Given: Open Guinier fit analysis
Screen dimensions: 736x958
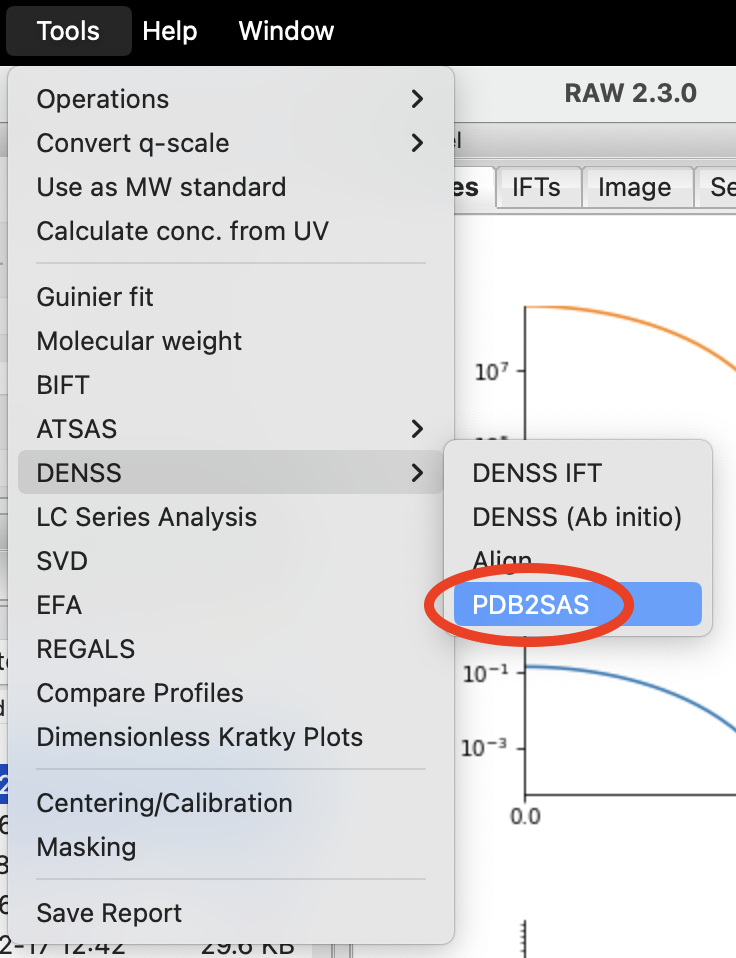Looking at the screenshot, I should point(230,297).
